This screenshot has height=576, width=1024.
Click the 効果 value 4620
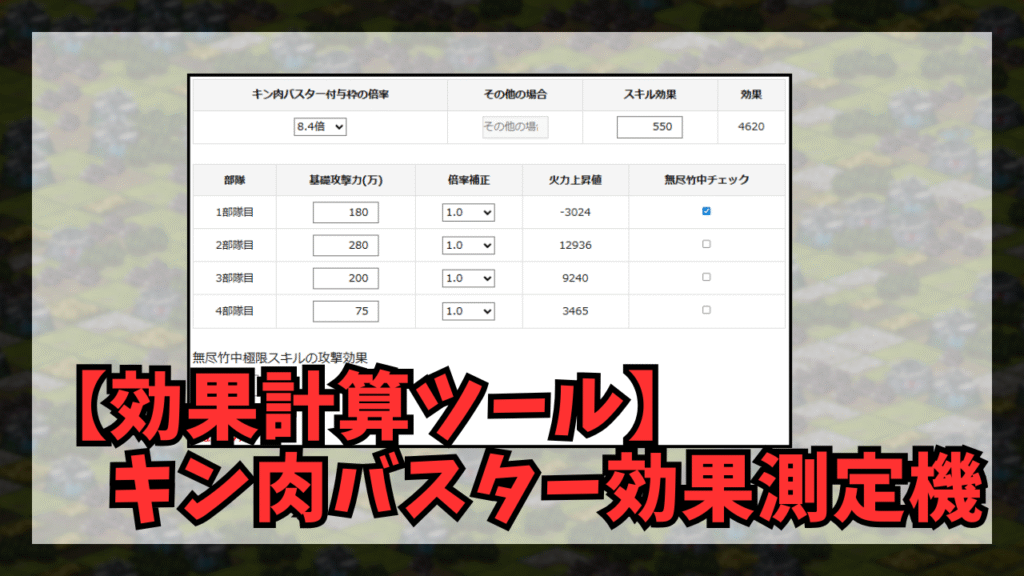[751, 127]
